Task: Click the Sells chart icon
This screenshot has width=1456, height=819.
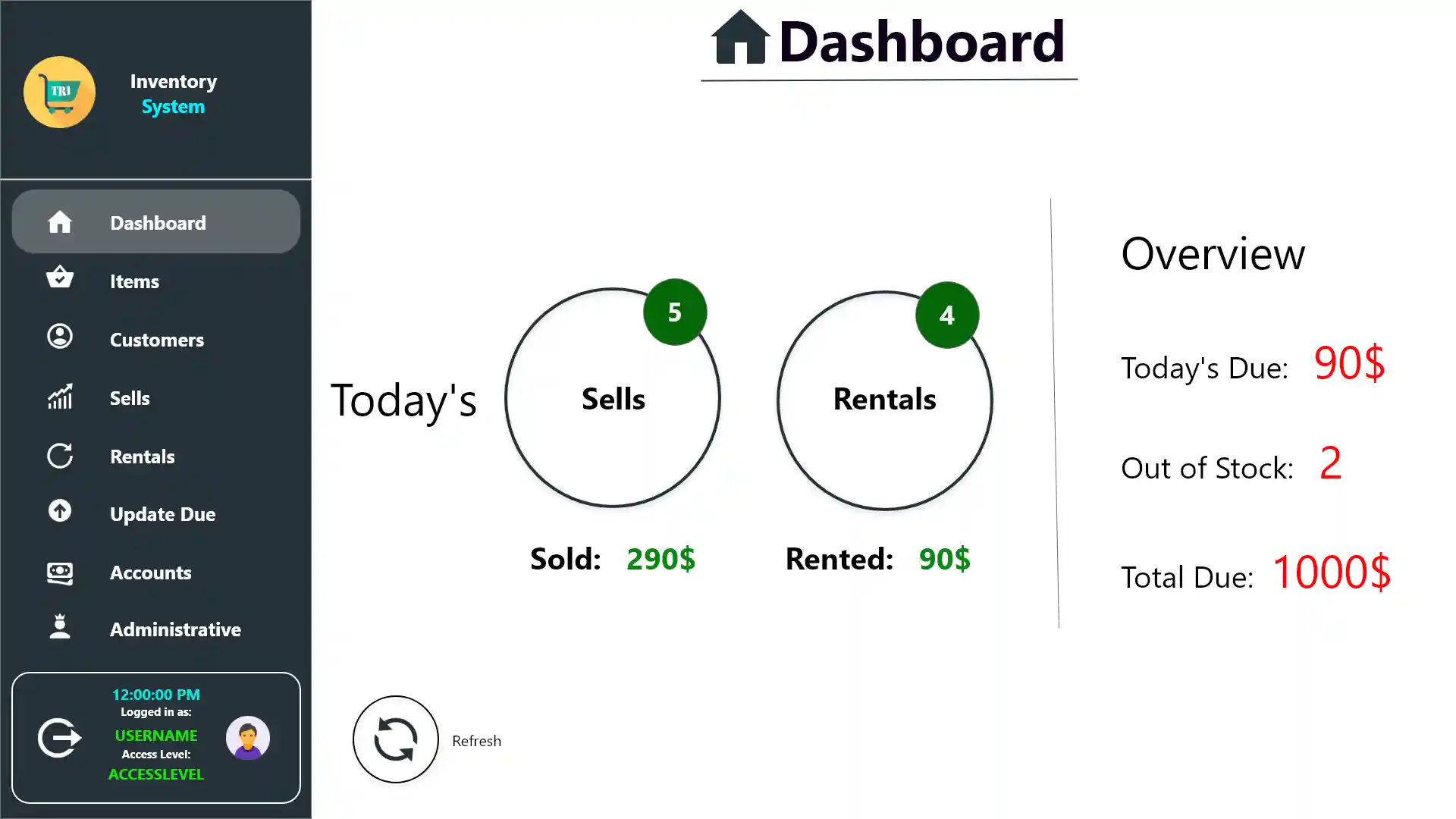Action: (x=59, y=397)
